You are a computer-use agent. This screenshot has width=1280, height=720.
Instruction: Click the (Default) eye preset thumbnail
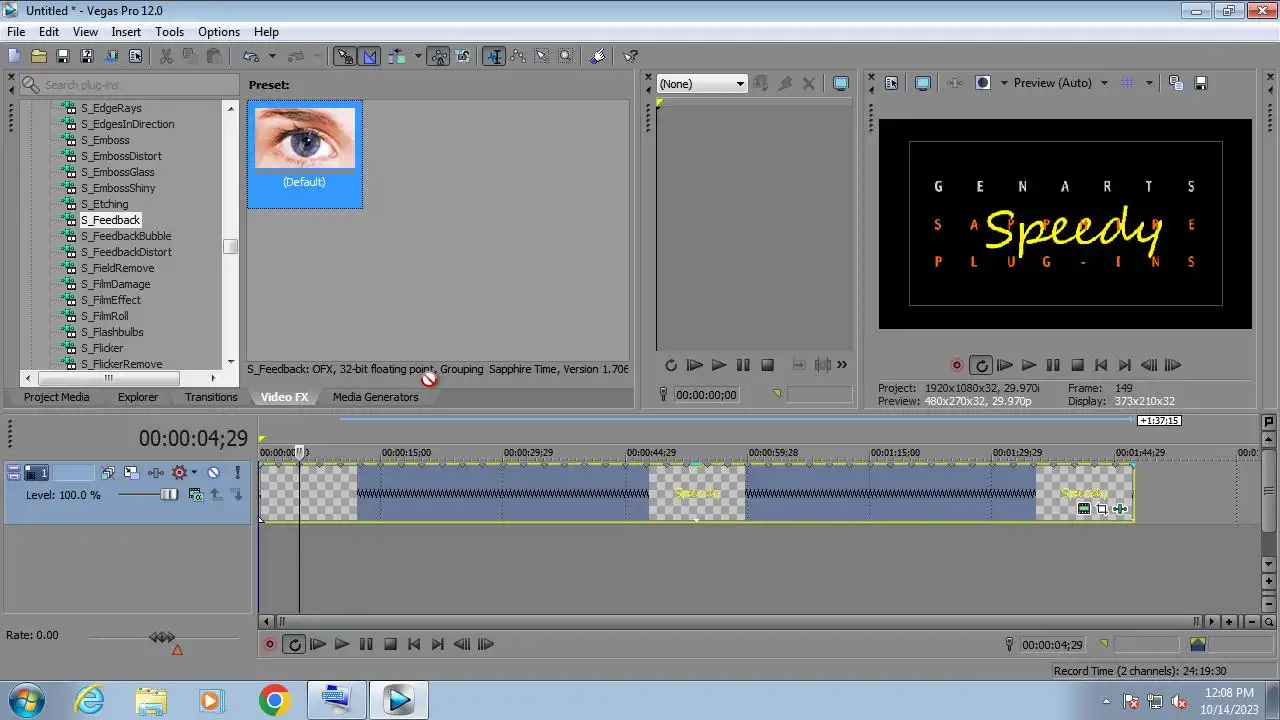(305, 155)
